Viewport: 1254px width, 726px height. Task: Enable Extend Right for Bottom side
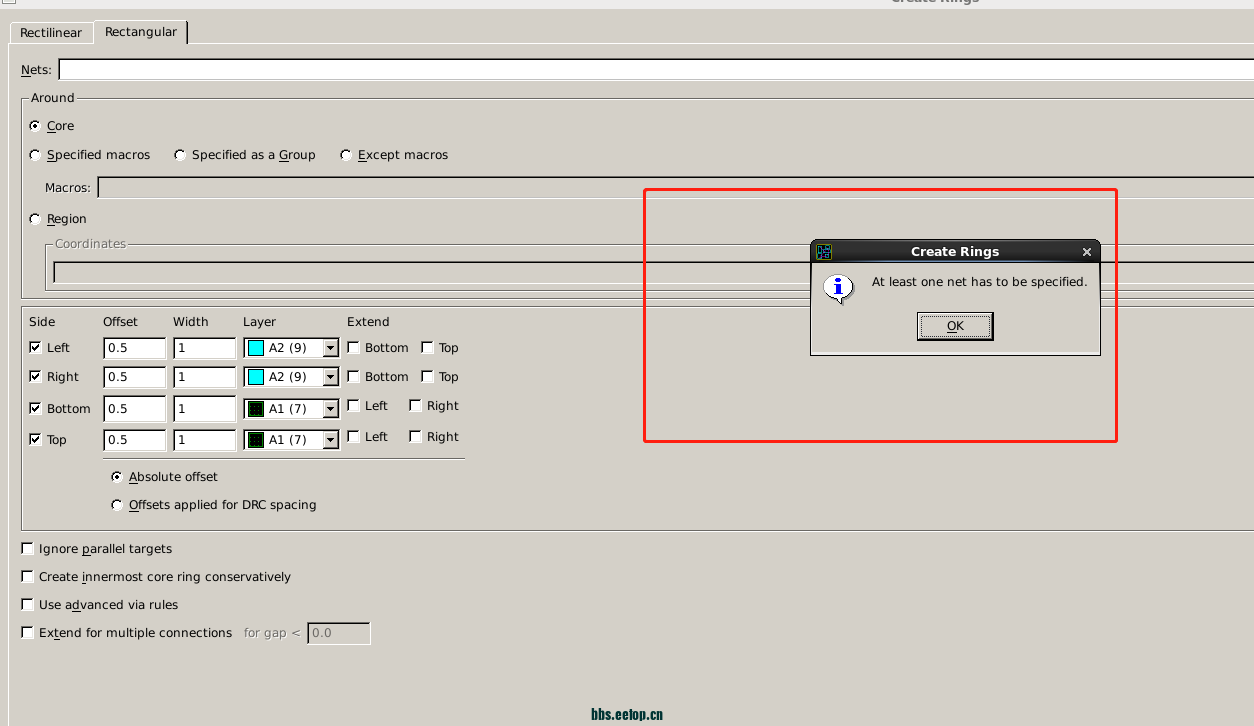click(415, 406)
